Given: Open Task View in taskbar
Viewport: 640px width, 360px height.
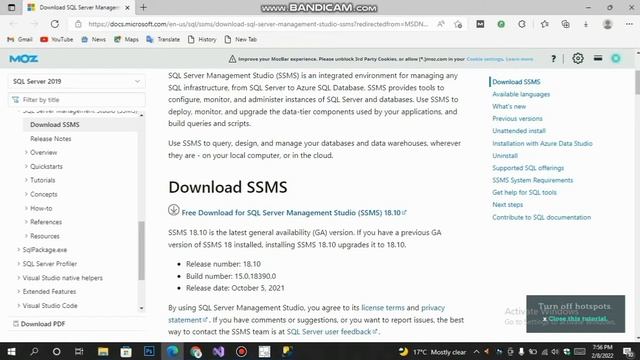Looking at the screenshot, I should click(79, 351).
